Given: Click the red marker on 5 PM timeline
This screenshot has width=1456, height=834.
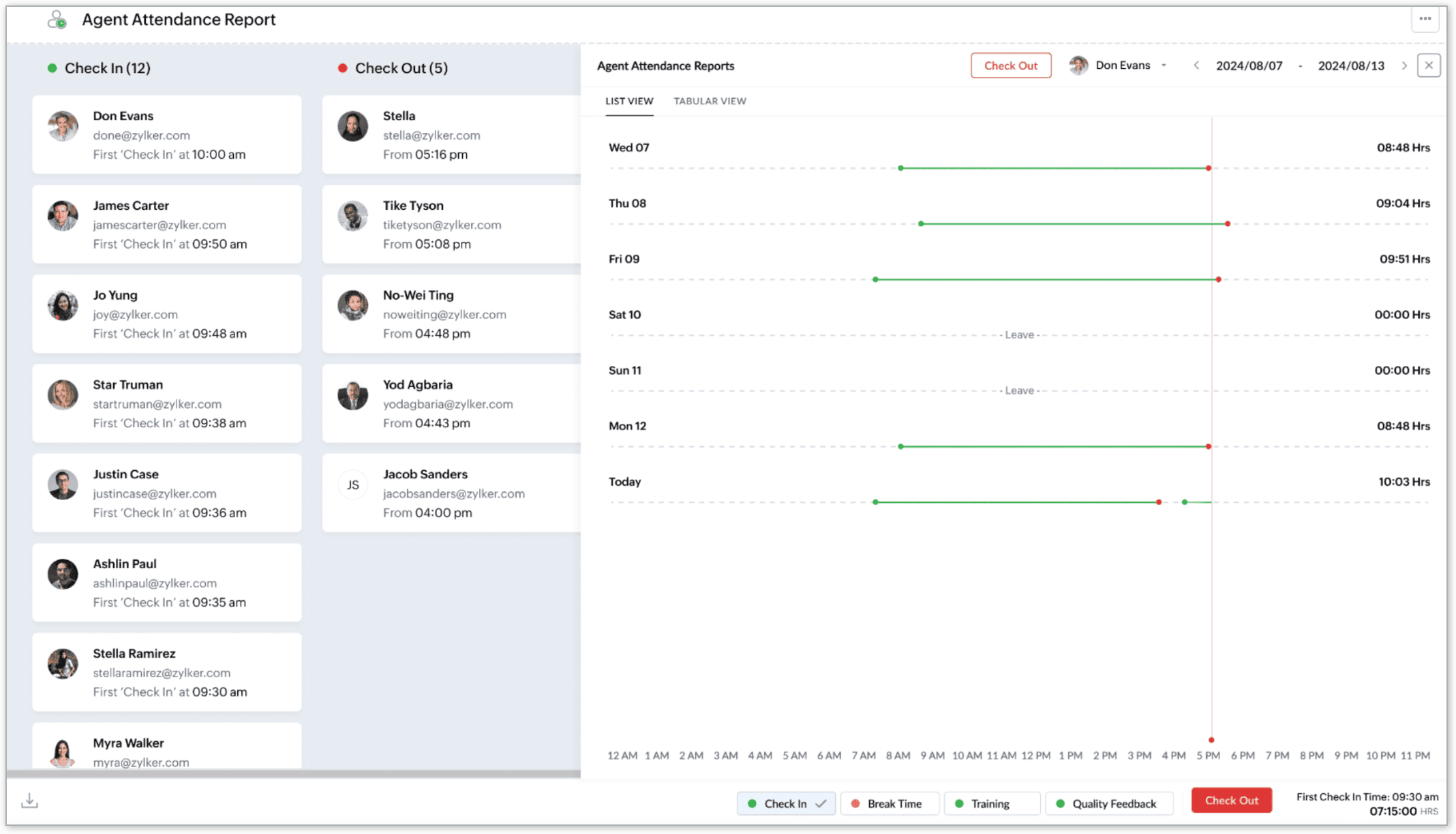Looking at the screenshot, I should (x=1211, y=739).
